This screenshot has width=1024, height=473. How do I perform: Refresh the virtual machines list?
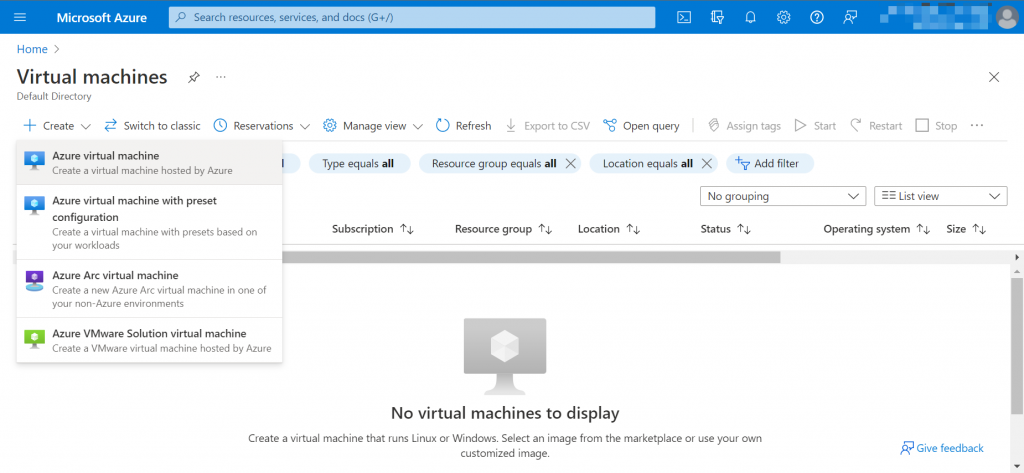click(463, 125)
